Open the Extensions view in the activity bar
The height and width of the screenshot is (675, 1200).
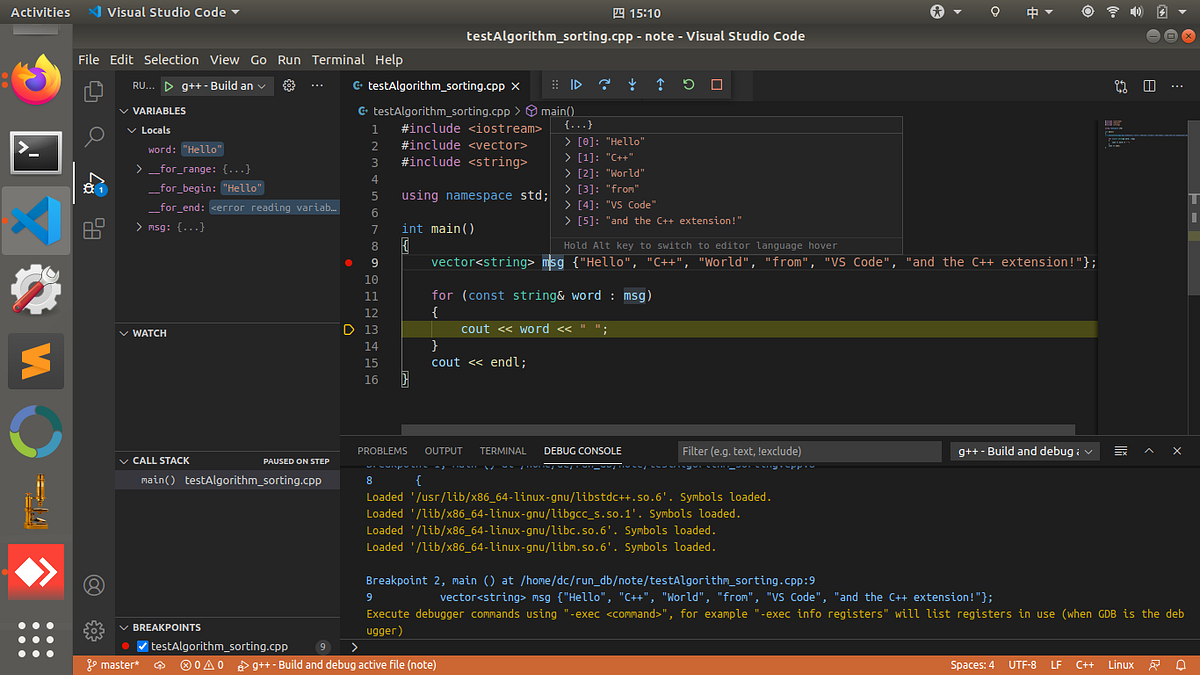pos(94,230)
